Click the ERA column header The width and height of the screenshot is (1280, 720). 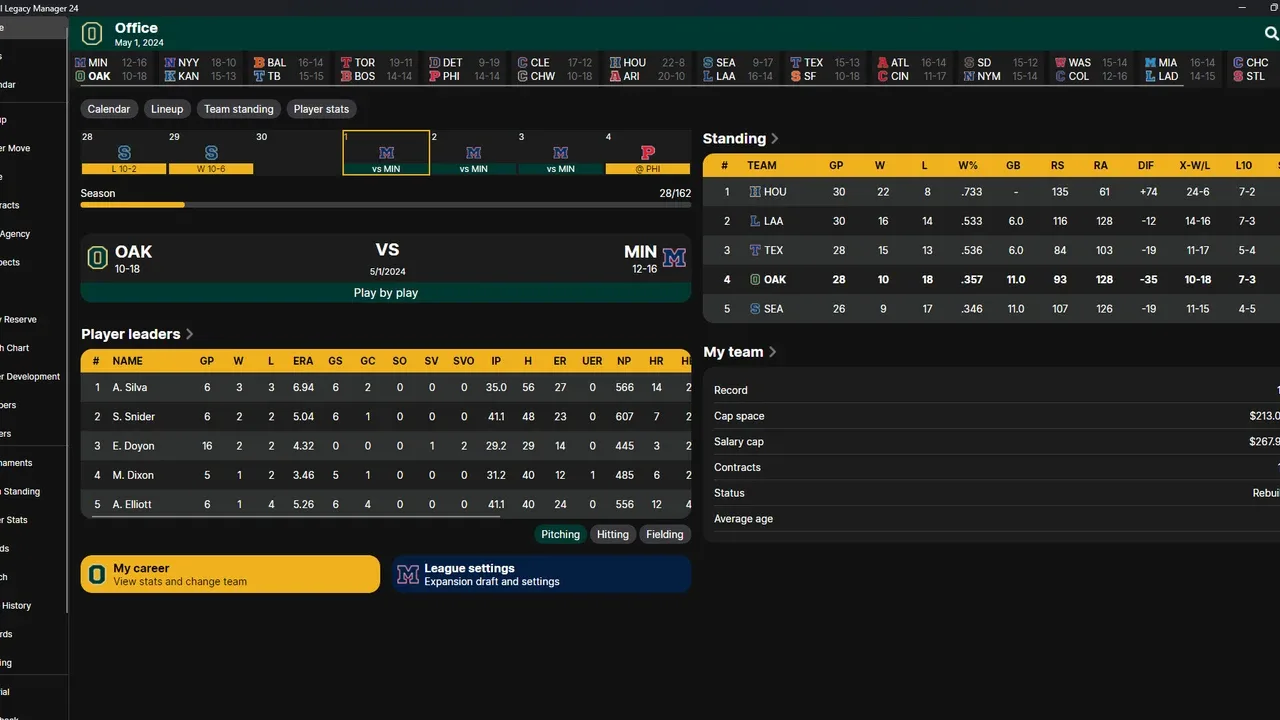tap(303, 361)
